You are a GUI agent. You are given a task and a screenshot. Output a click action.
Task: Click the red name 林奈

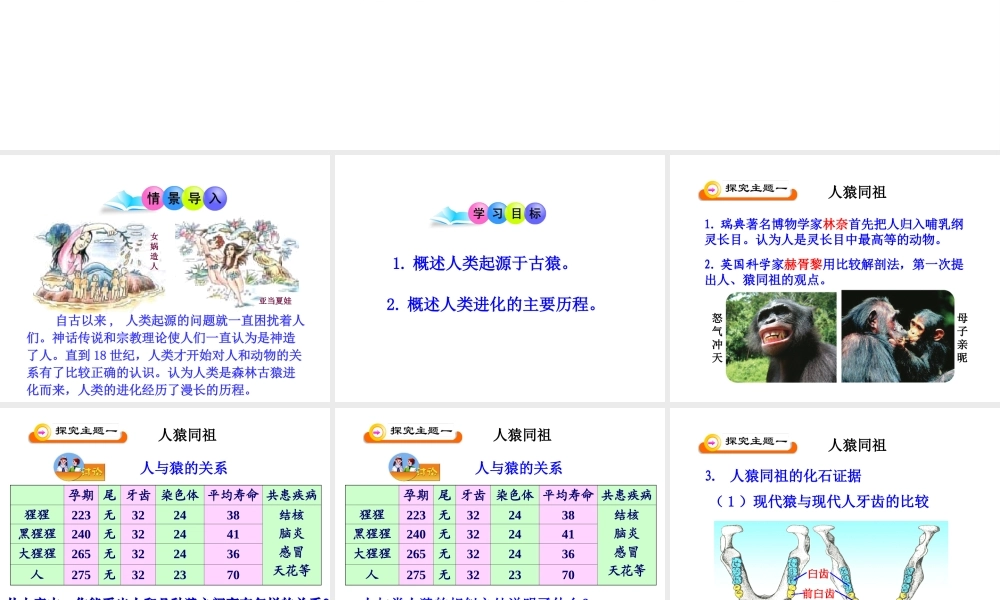[835, 224]
